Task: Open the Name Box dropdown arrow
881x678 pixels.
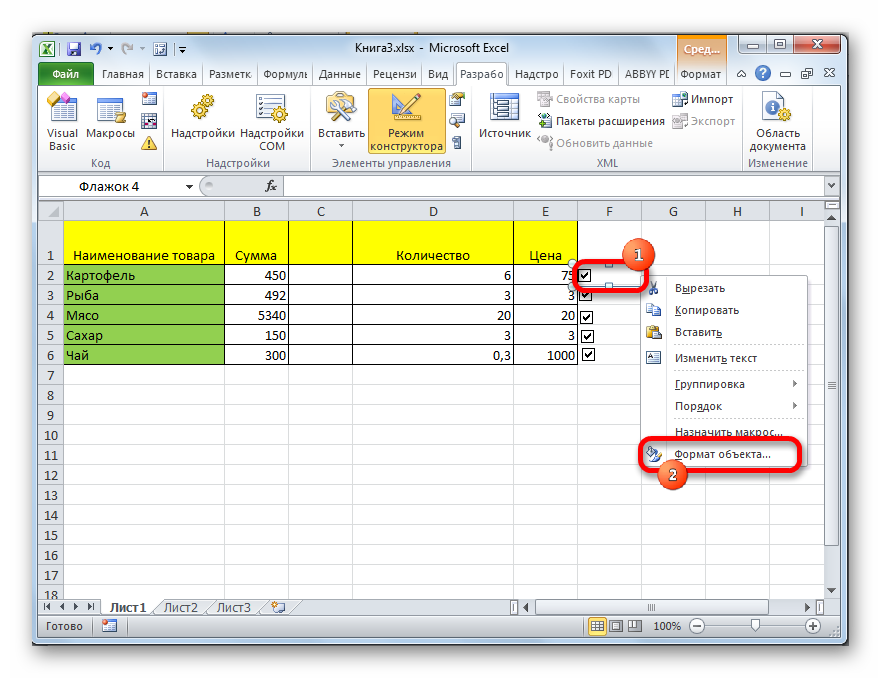Action: click(x=190, y=187)
